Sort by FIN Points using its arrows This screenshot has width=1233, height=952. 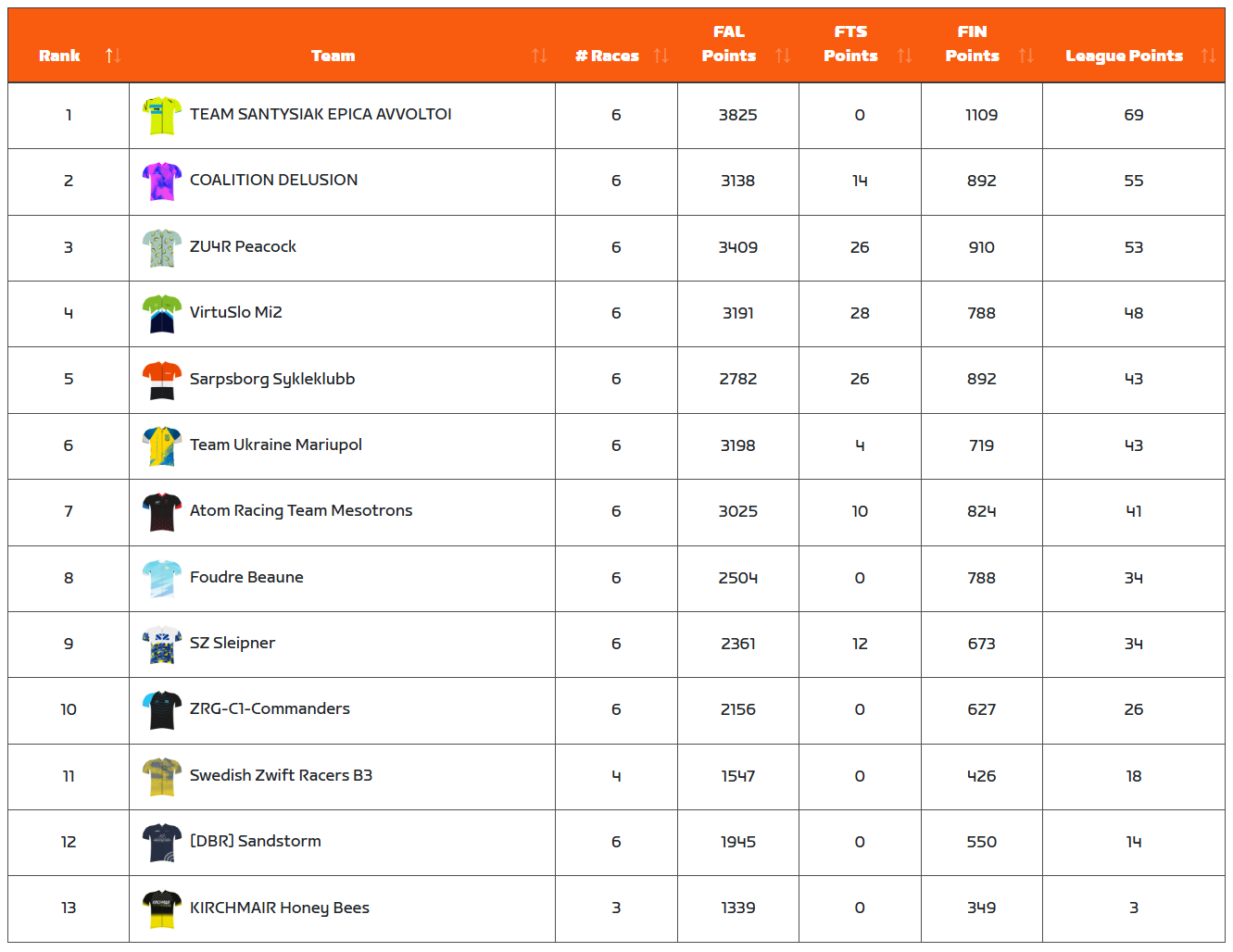(1025, 56)
